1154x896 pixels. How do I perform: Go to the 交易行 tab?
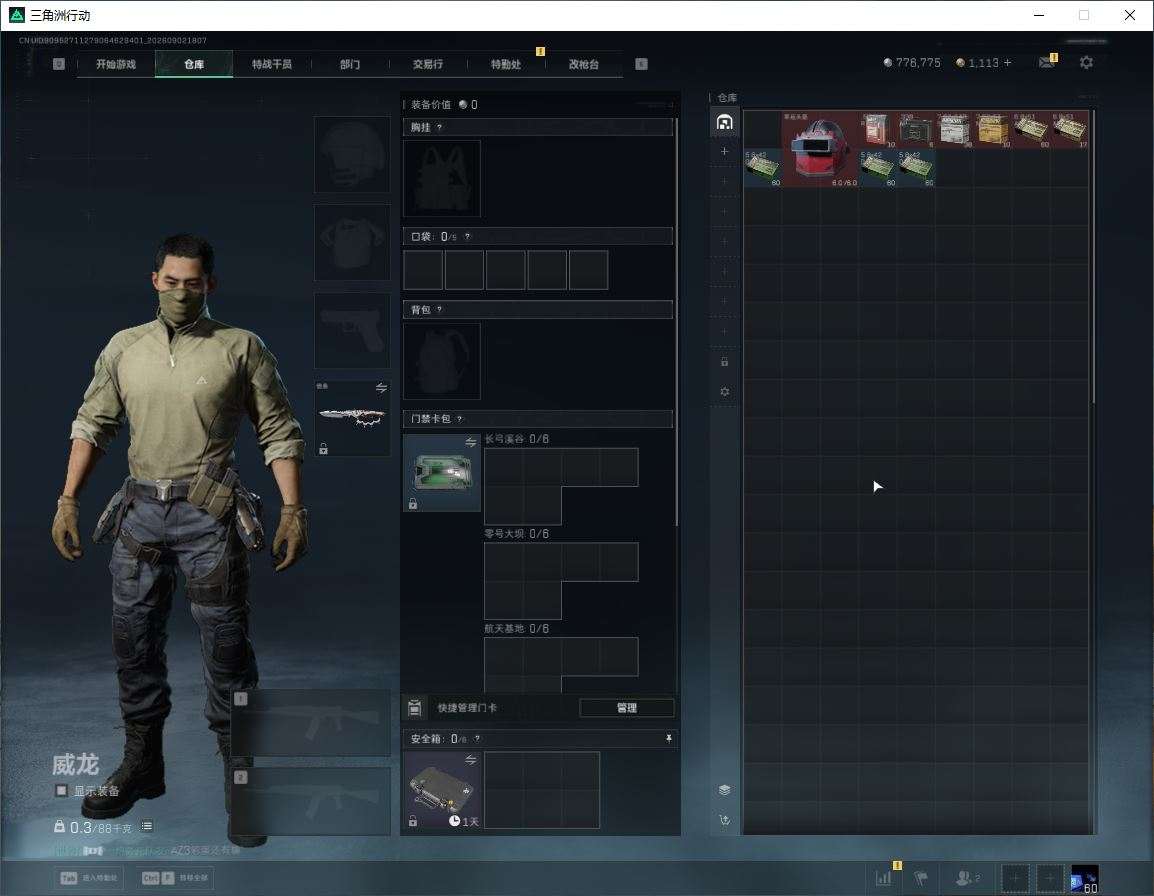point(428,64)
